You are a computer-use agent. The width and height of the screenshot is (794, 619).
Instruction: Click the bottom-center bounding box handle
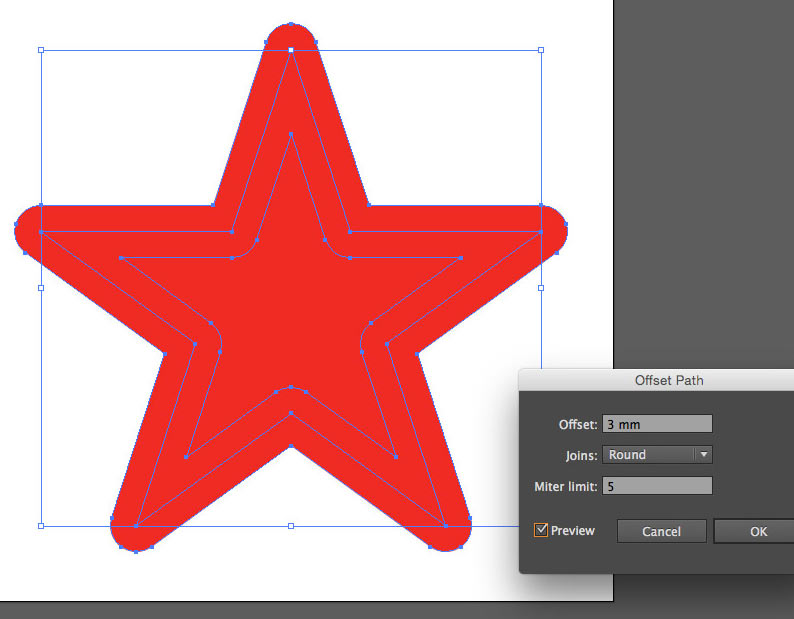[x=291, y=525]
